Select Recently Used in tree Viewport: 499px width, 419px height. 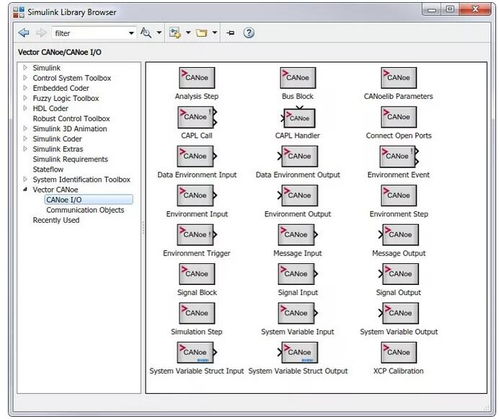[56, 220]
